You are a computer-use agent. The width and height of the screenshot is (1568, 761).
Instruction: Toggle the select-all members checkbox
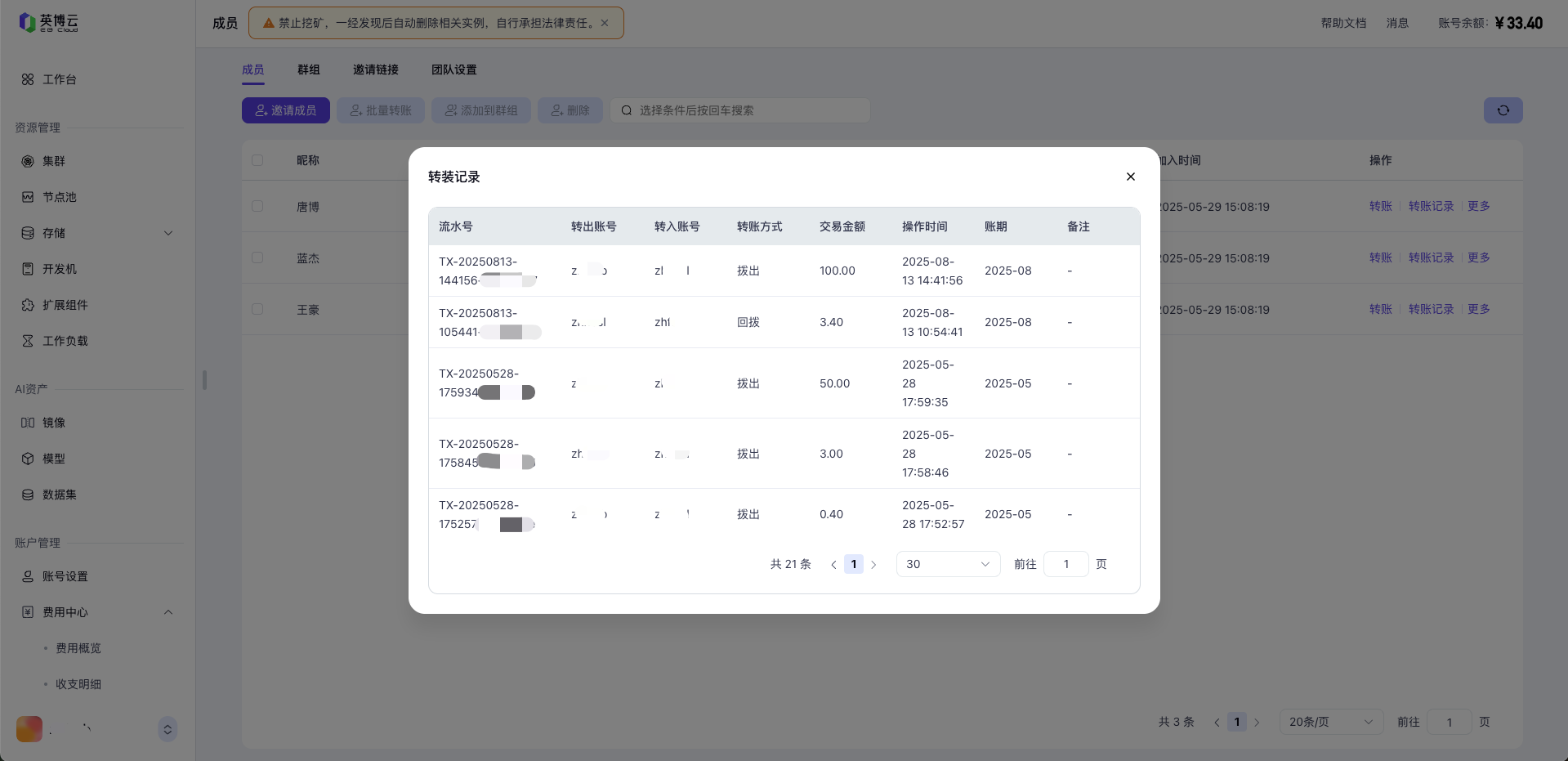pos(257,160)
